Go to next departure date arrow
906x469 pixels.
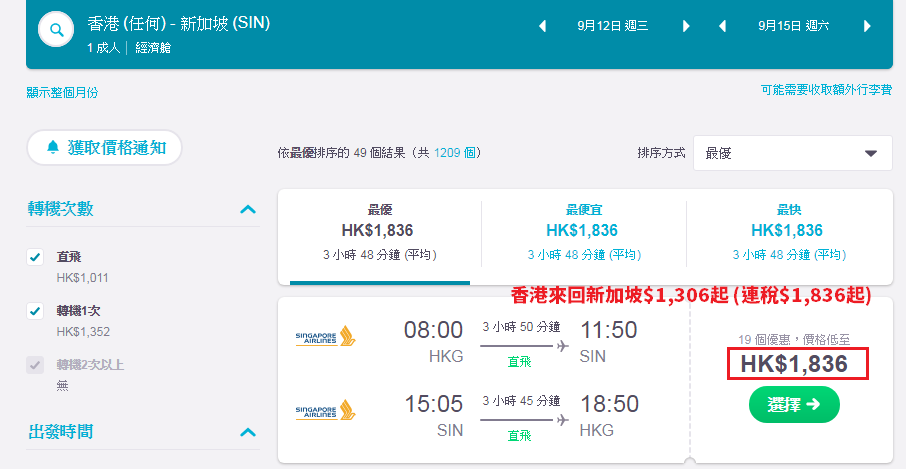coord(686,26)
